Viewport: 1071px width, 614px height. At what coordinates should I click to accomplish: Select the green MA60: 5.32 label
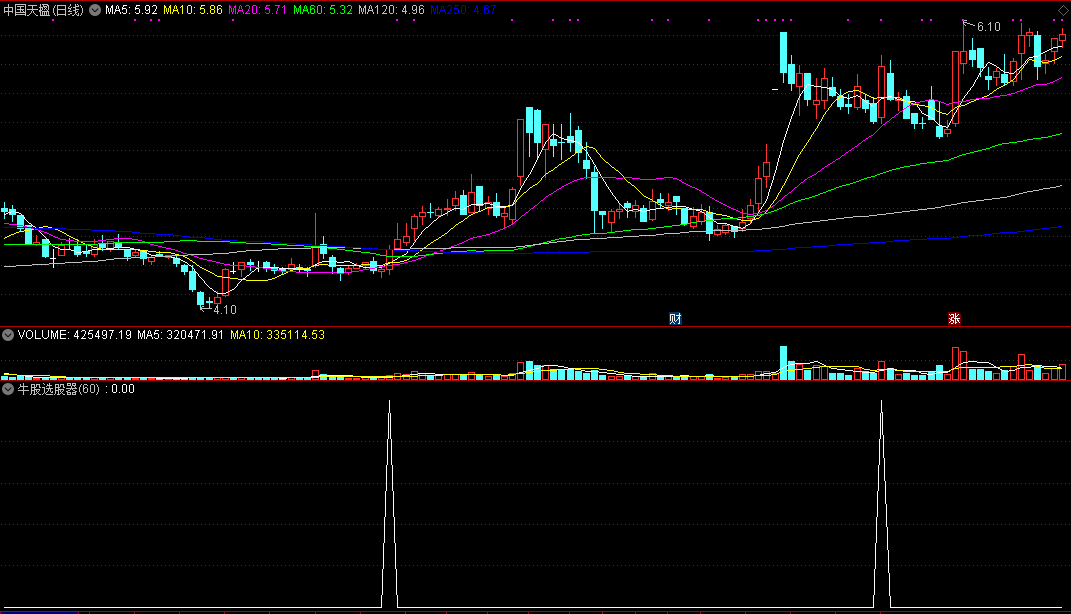click(x=323, y=10)
